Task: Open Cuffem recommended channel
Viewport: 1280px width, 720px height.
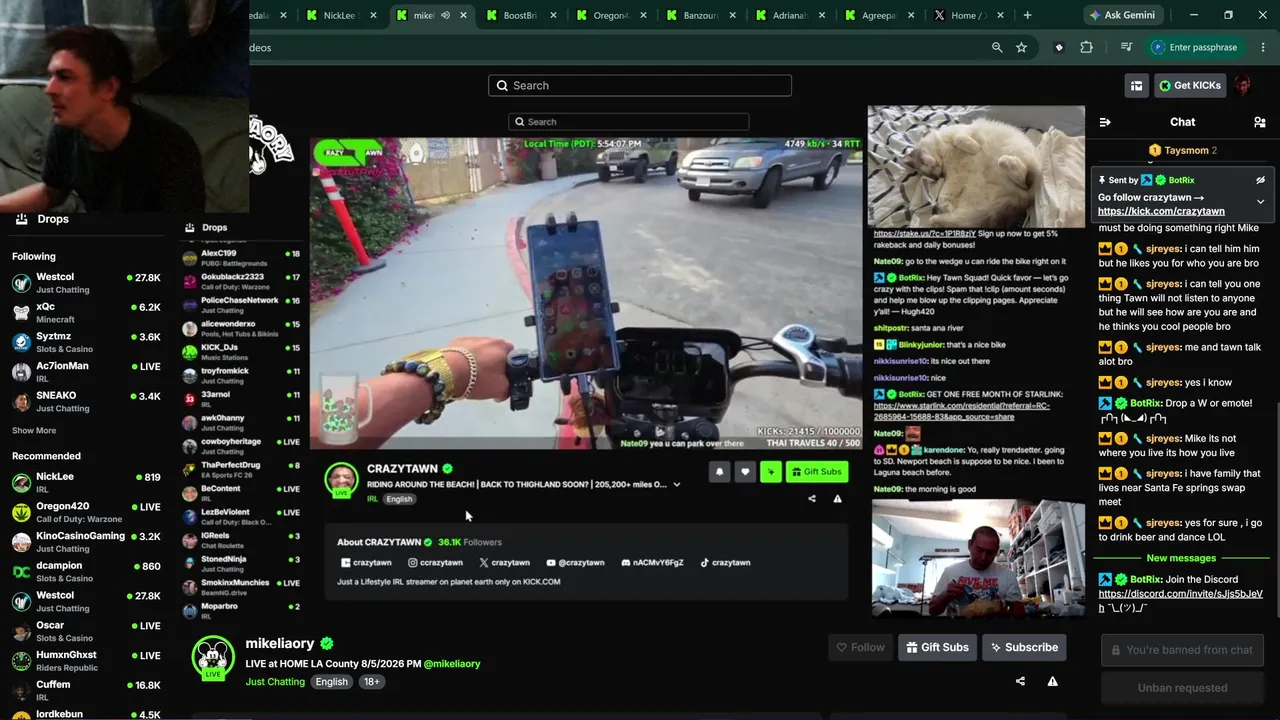Action: (x=87, y=690)
